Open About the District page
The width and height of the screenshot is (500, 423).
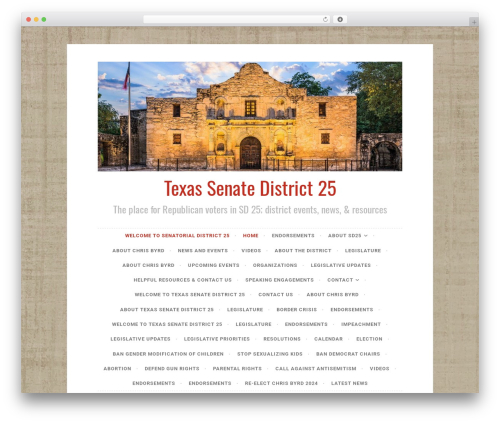[303, 250]
